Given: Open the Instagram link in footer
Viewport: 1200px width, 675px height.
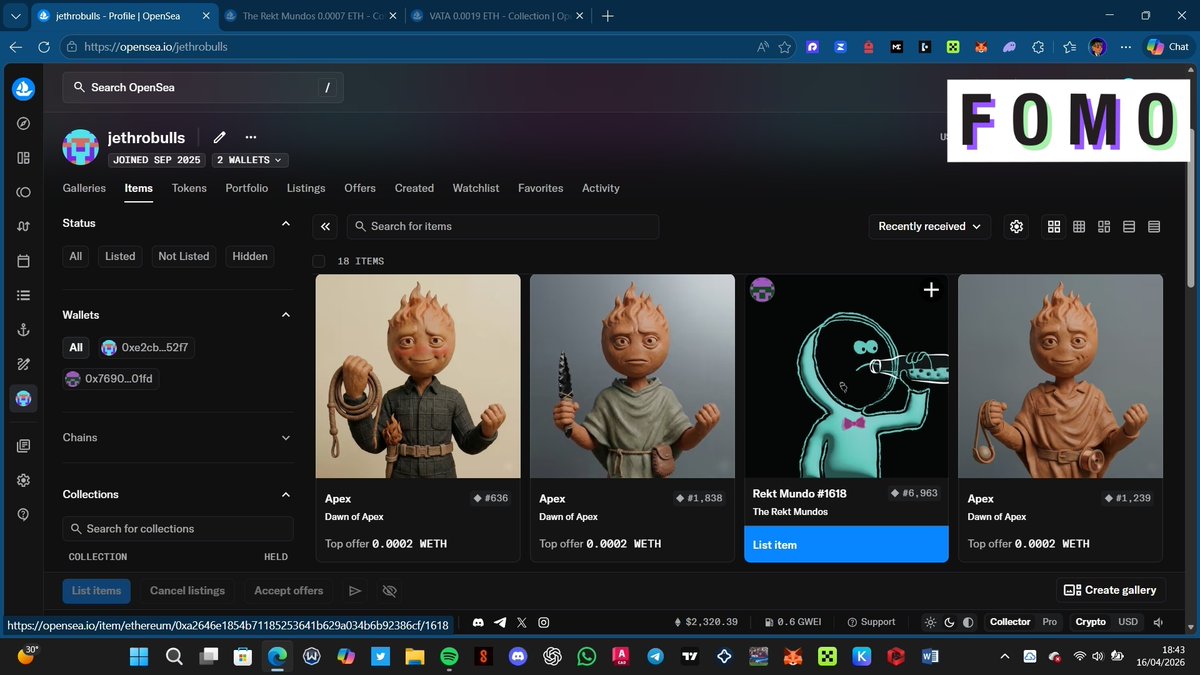Looking at the screenshot, I should point(544,622).
